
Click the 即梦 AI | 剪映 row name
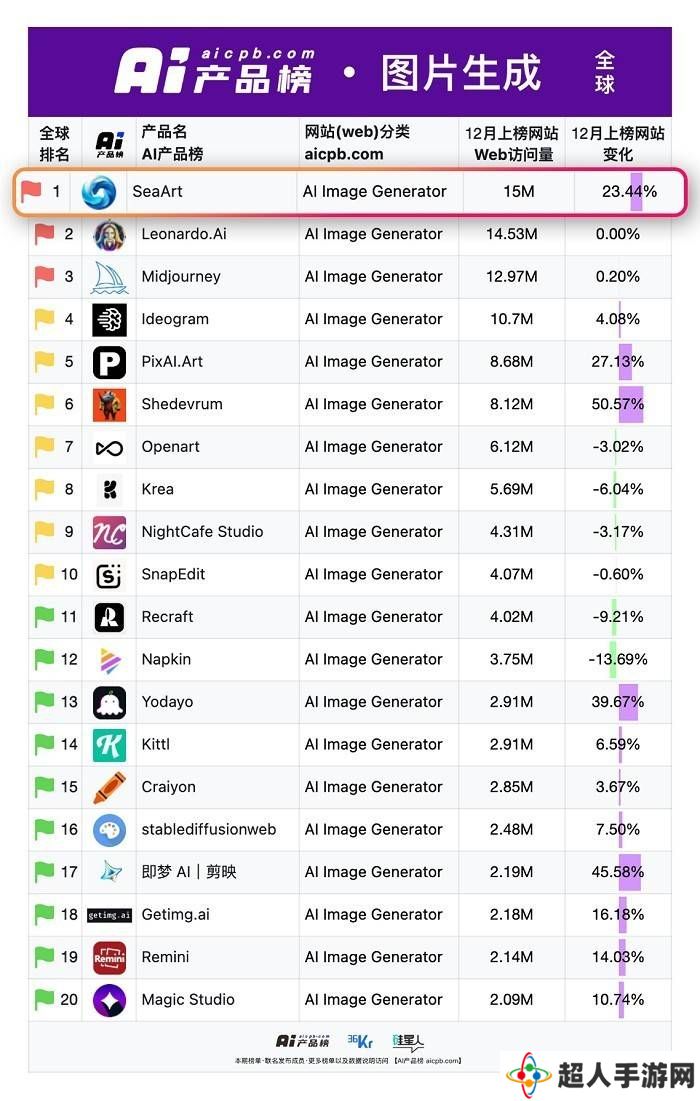point(189,872)
